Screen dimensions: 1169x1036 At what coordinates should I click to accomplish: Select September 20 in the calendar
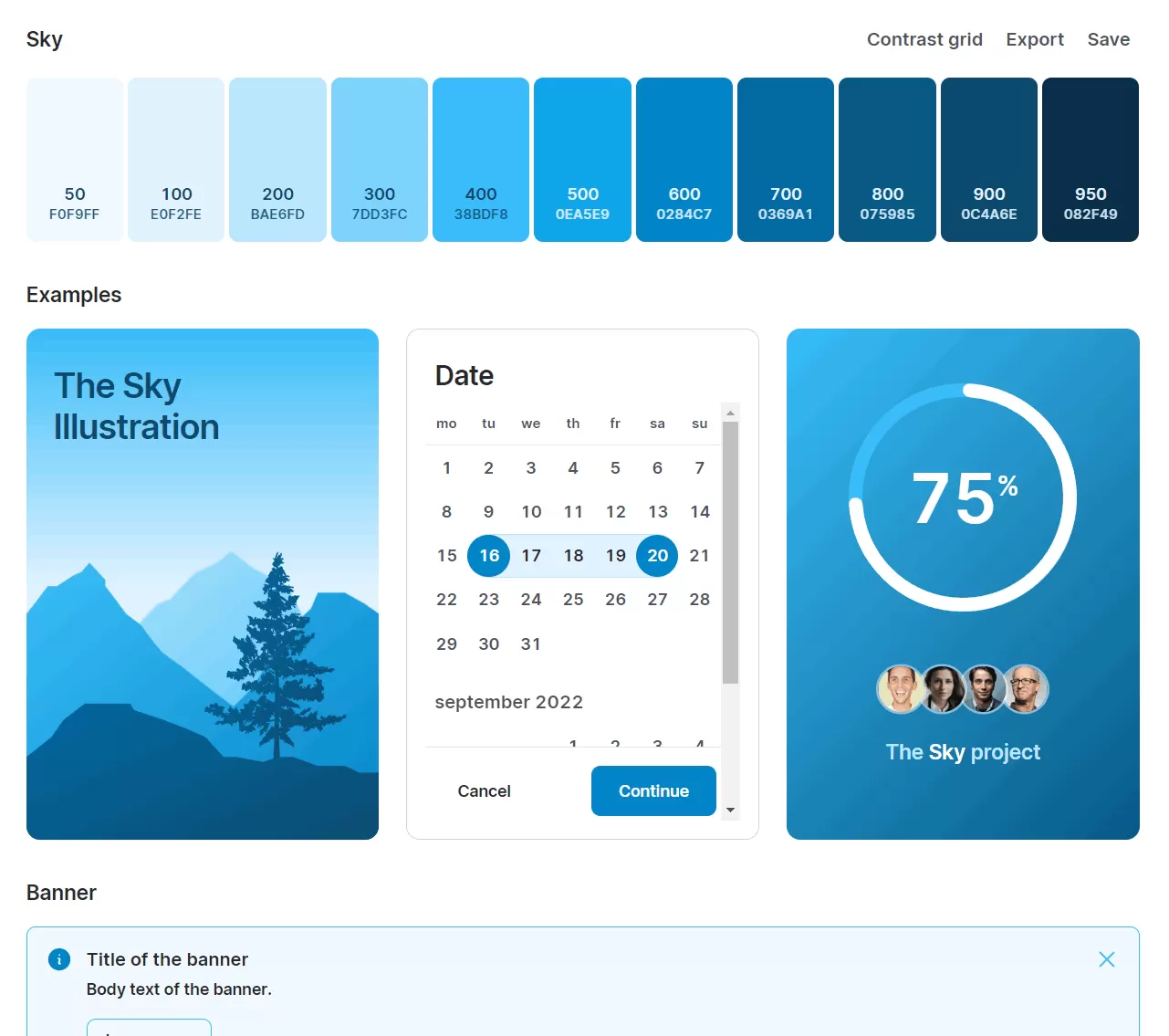657,555
